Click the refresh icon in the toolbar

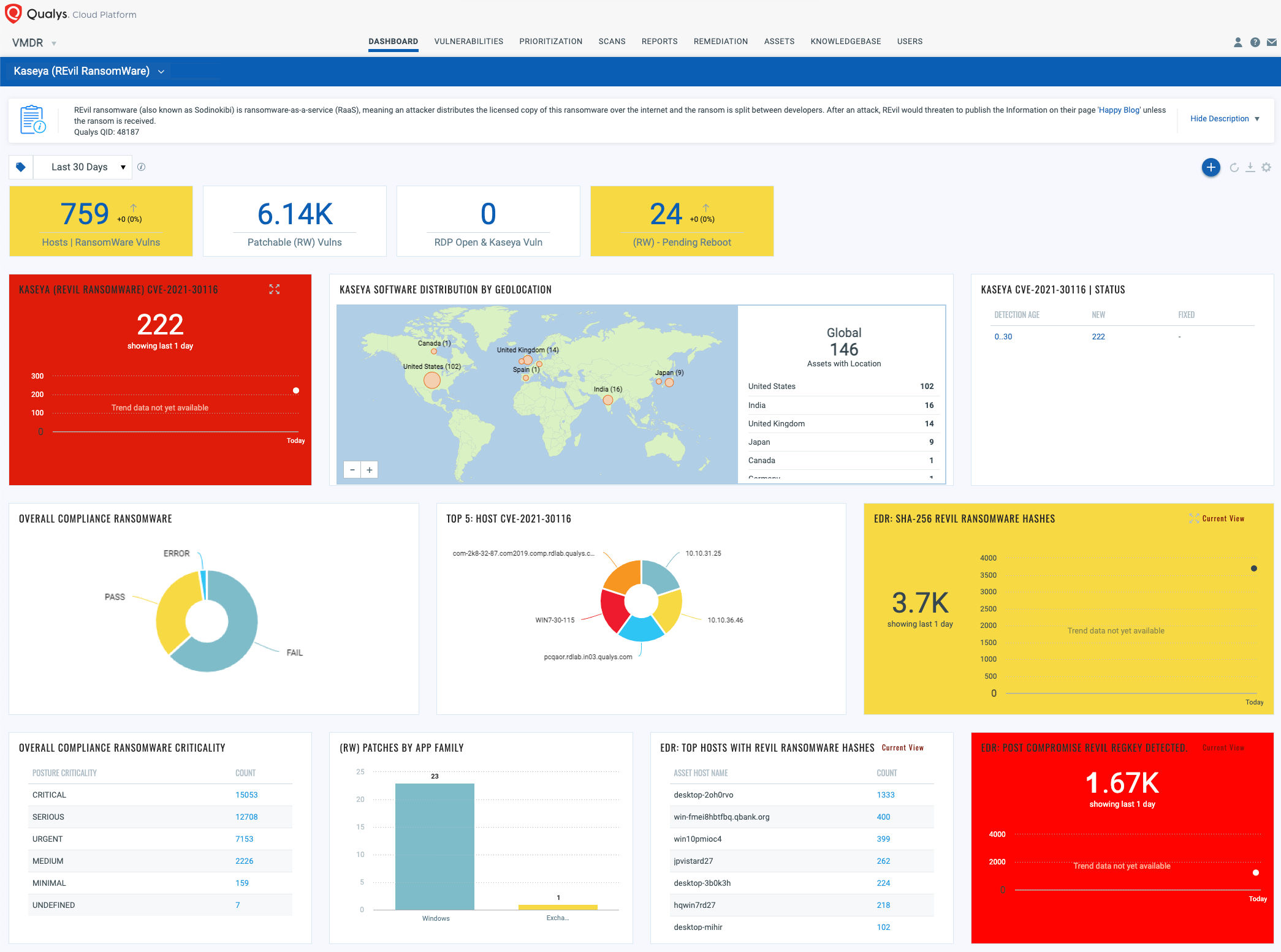(1233, 167)
